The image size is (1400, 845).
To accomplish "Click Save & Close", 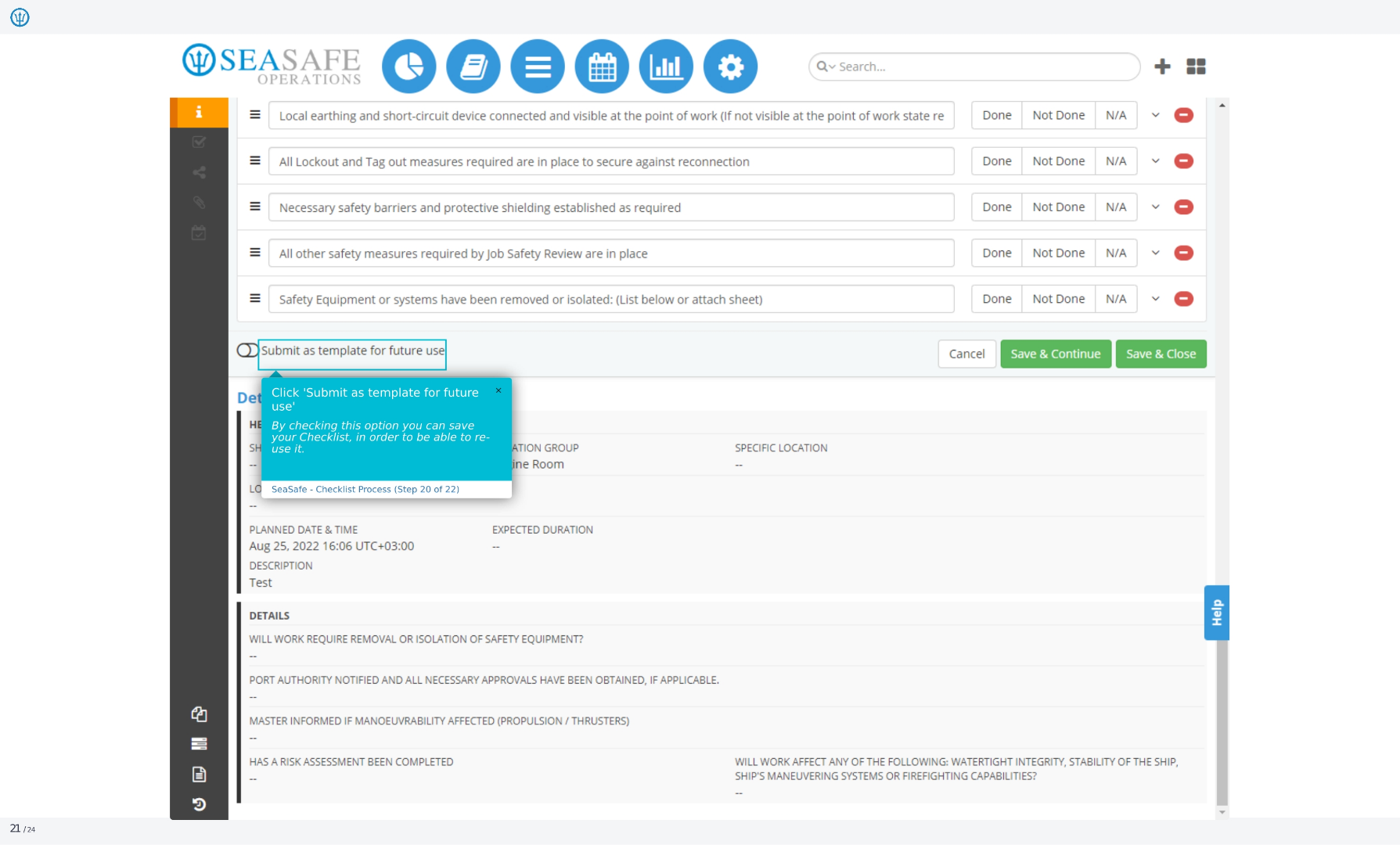I will tap(1161, 354).
